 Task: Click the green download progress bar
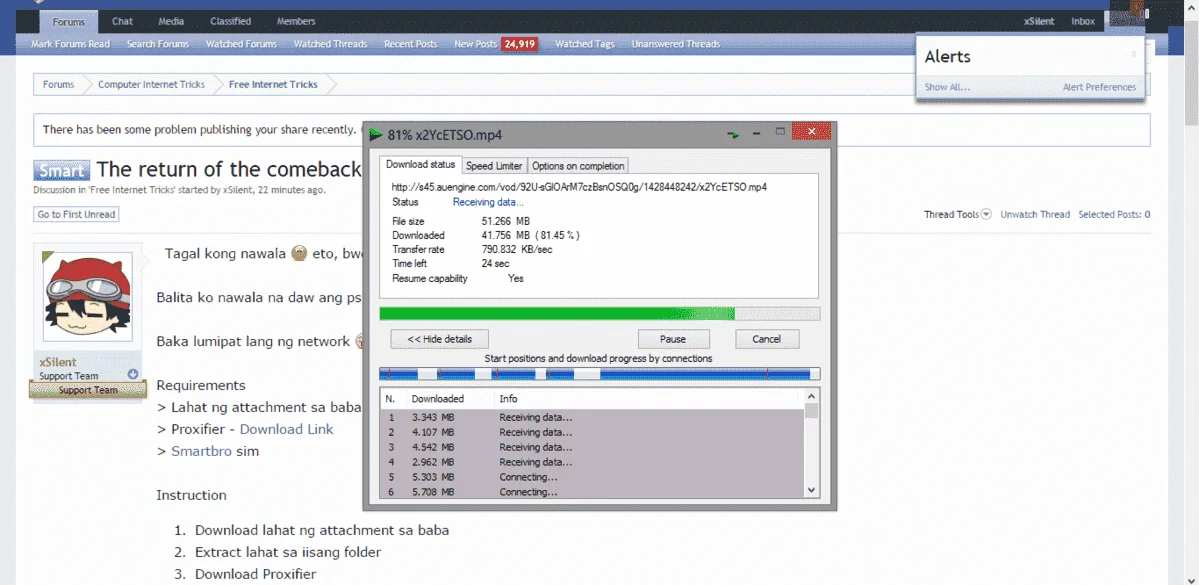click(x=600, y=314)
